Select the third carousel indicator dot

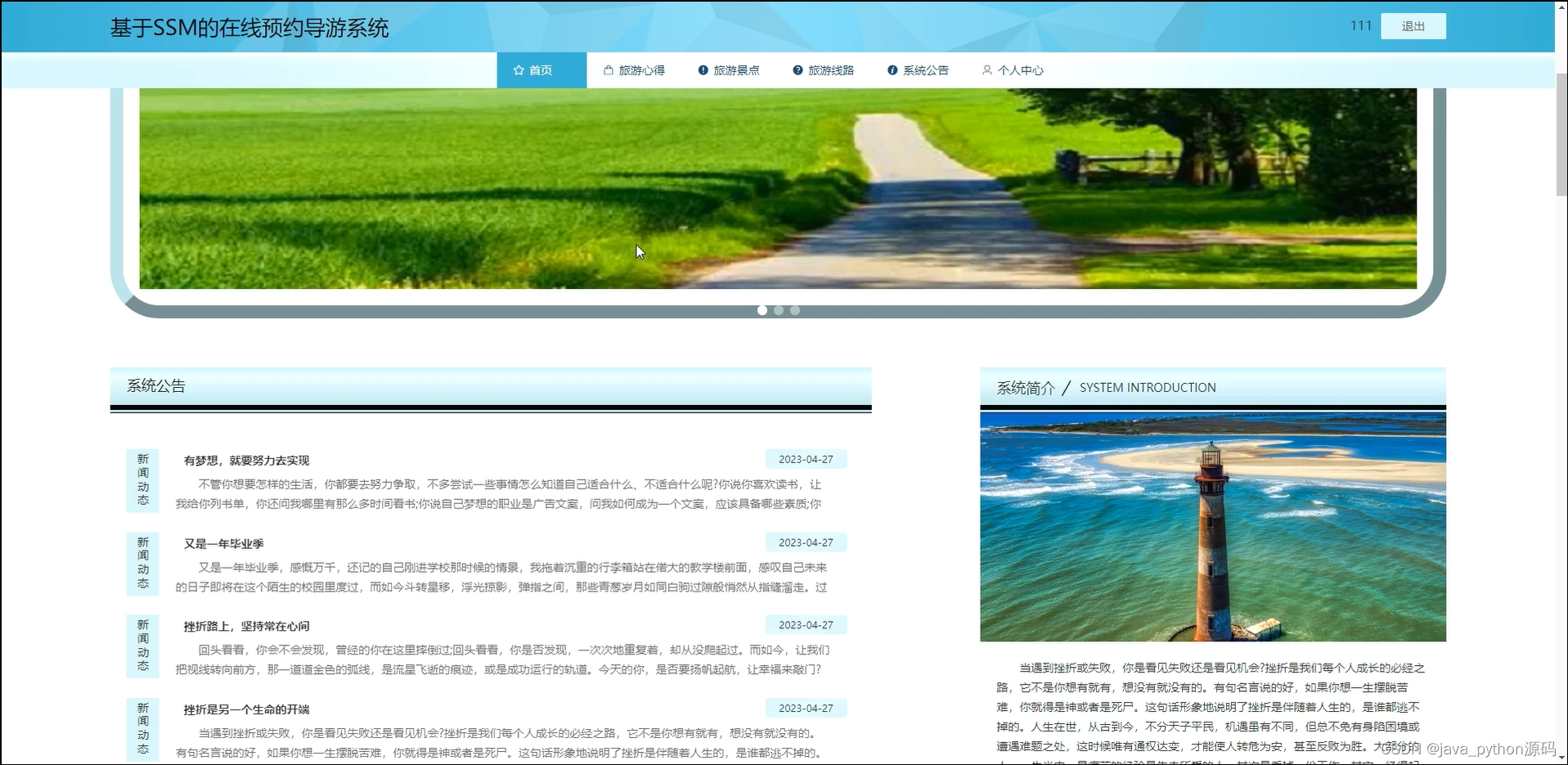[x=795, y=310]
